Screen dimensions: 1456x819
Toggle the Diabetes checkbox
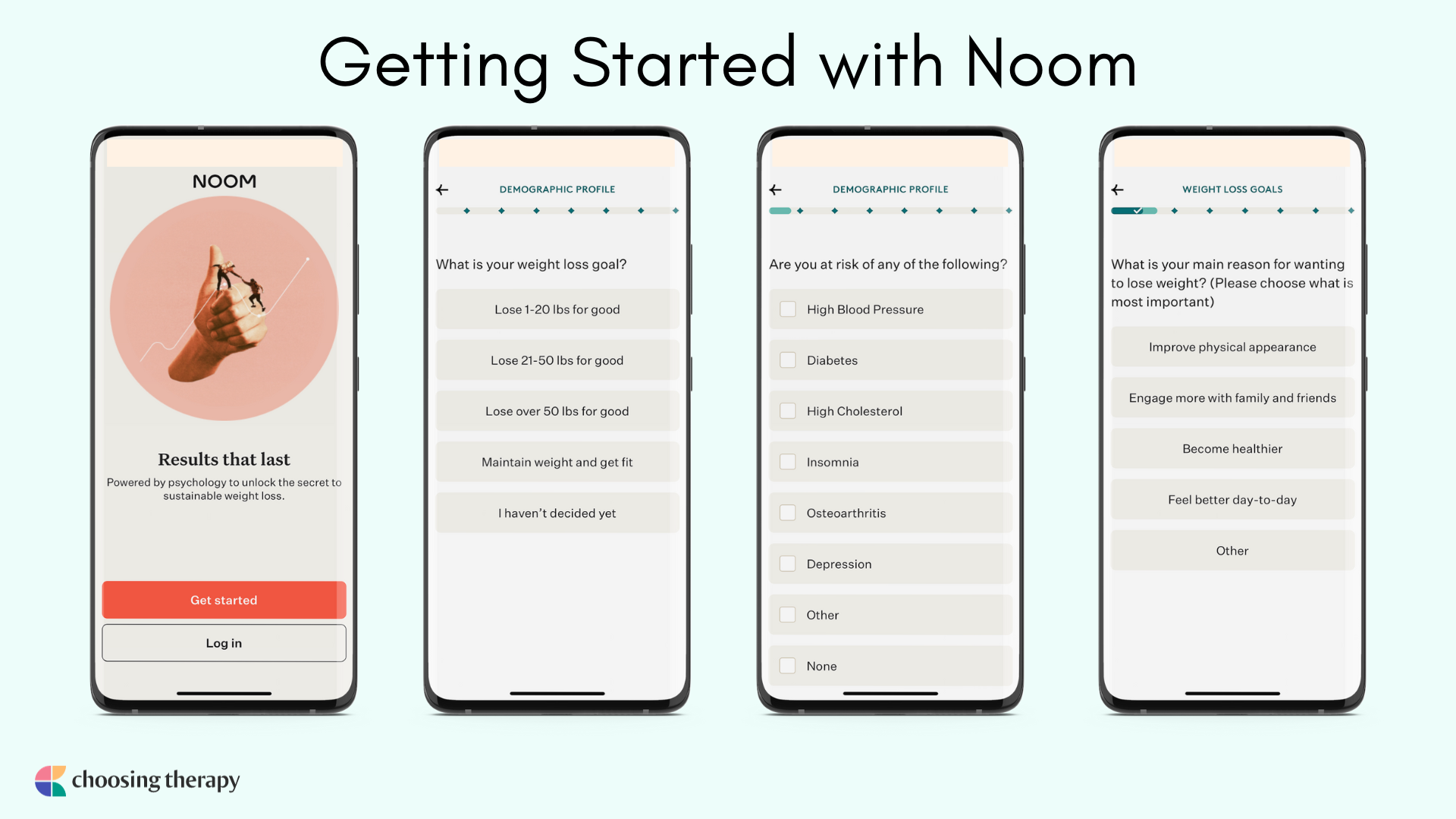coord(789,359)
